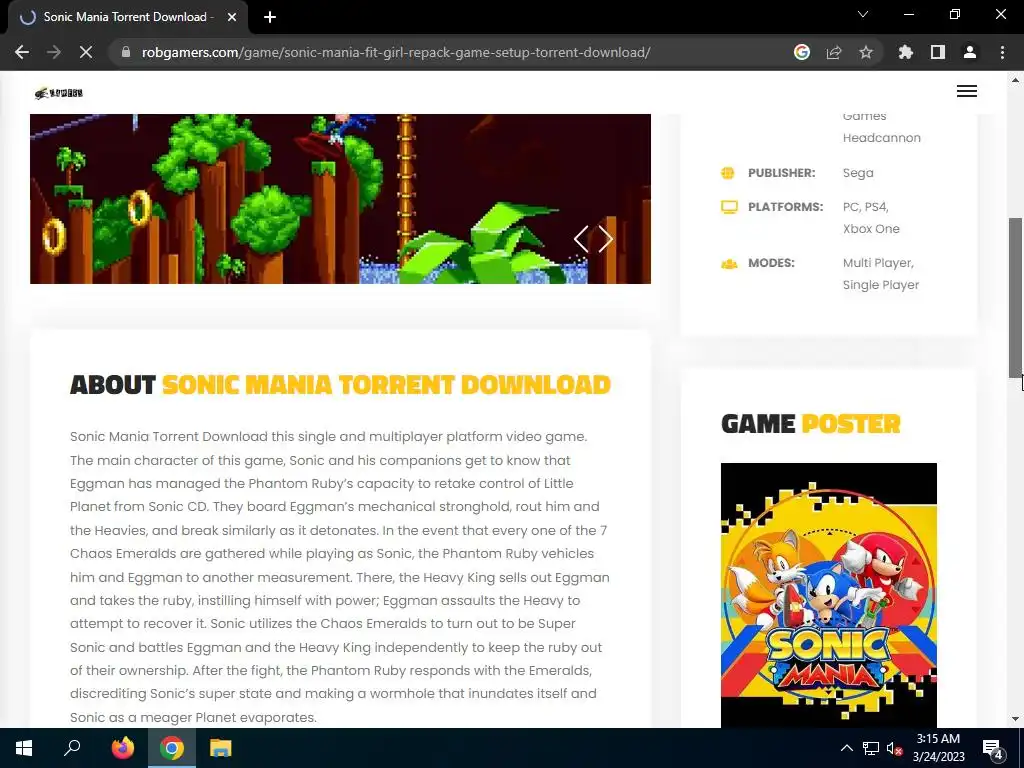The image size is (1024, 768).
Task: View site security lock info
Action: 126,52
